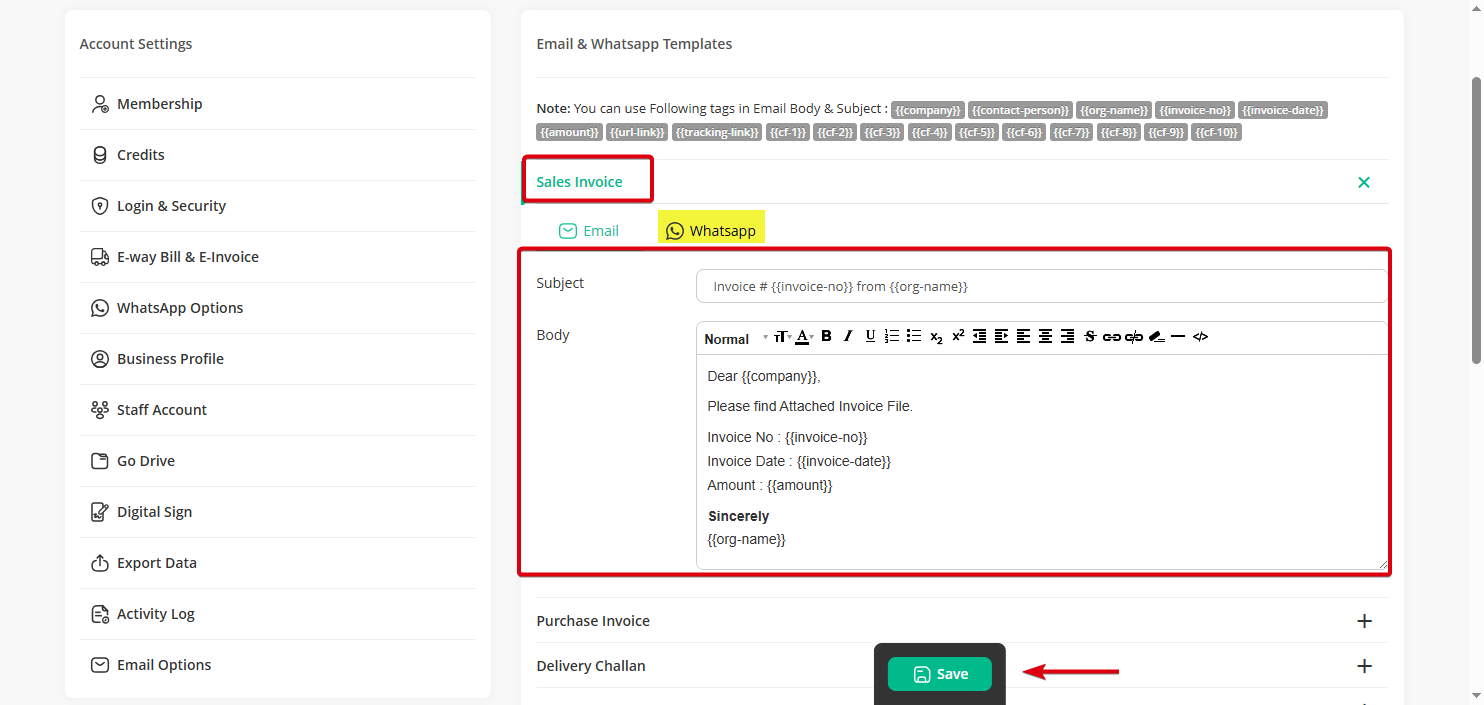Insert a horizontal line
Screen dimensions: 1484x705
tap(1178, 337)
